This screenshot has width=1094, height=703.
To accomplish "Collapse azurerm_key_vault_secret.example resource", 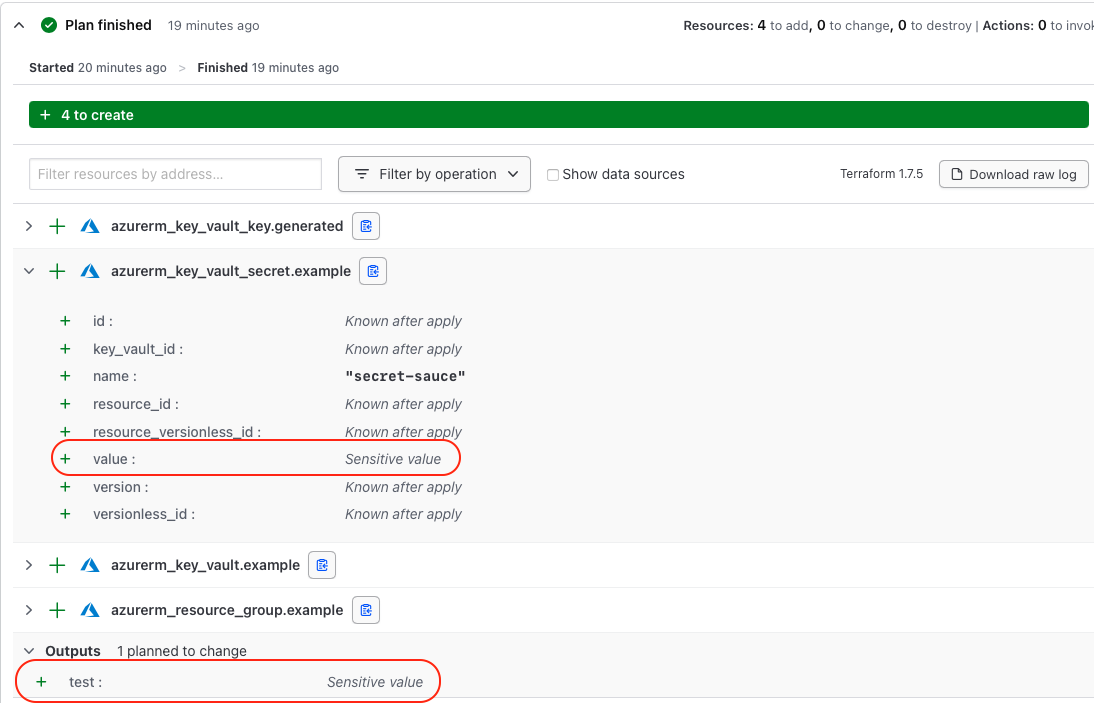I will point(29,271).
